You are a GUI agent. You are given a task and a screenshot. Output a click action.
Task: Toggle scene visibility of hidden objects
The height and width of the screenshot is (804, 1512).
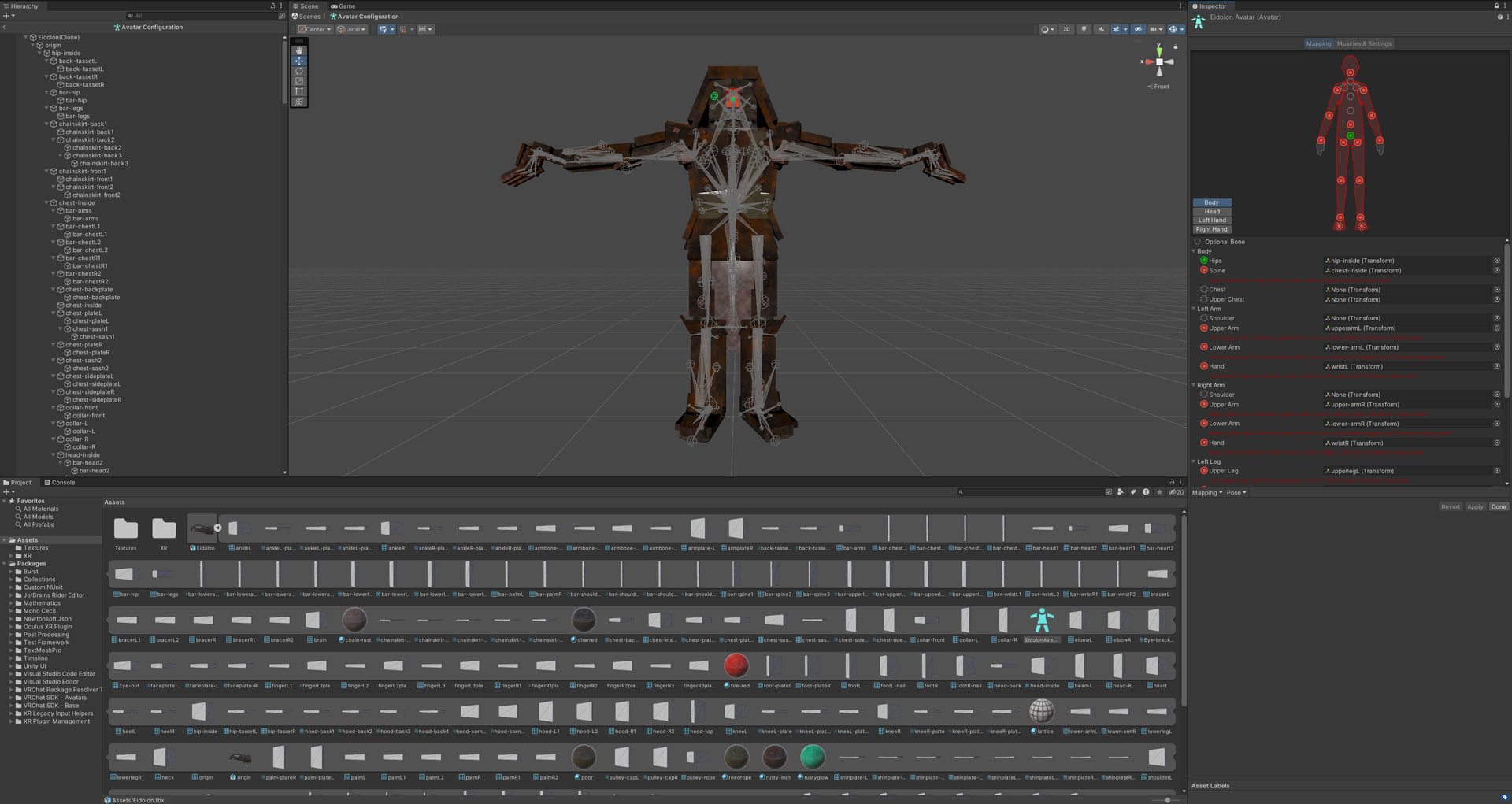(x=1138, y=29)
